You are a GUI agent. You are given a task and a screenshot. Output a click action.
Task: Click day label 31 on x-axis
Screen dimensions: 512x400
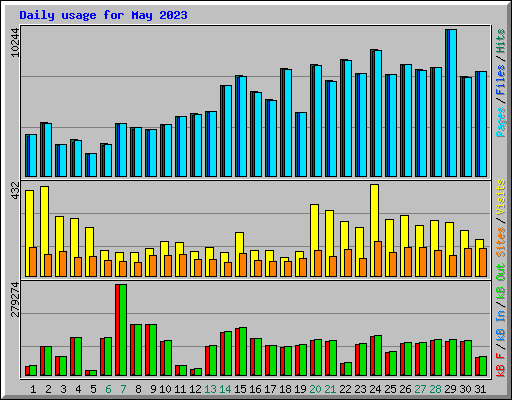[x=480, y=389]
